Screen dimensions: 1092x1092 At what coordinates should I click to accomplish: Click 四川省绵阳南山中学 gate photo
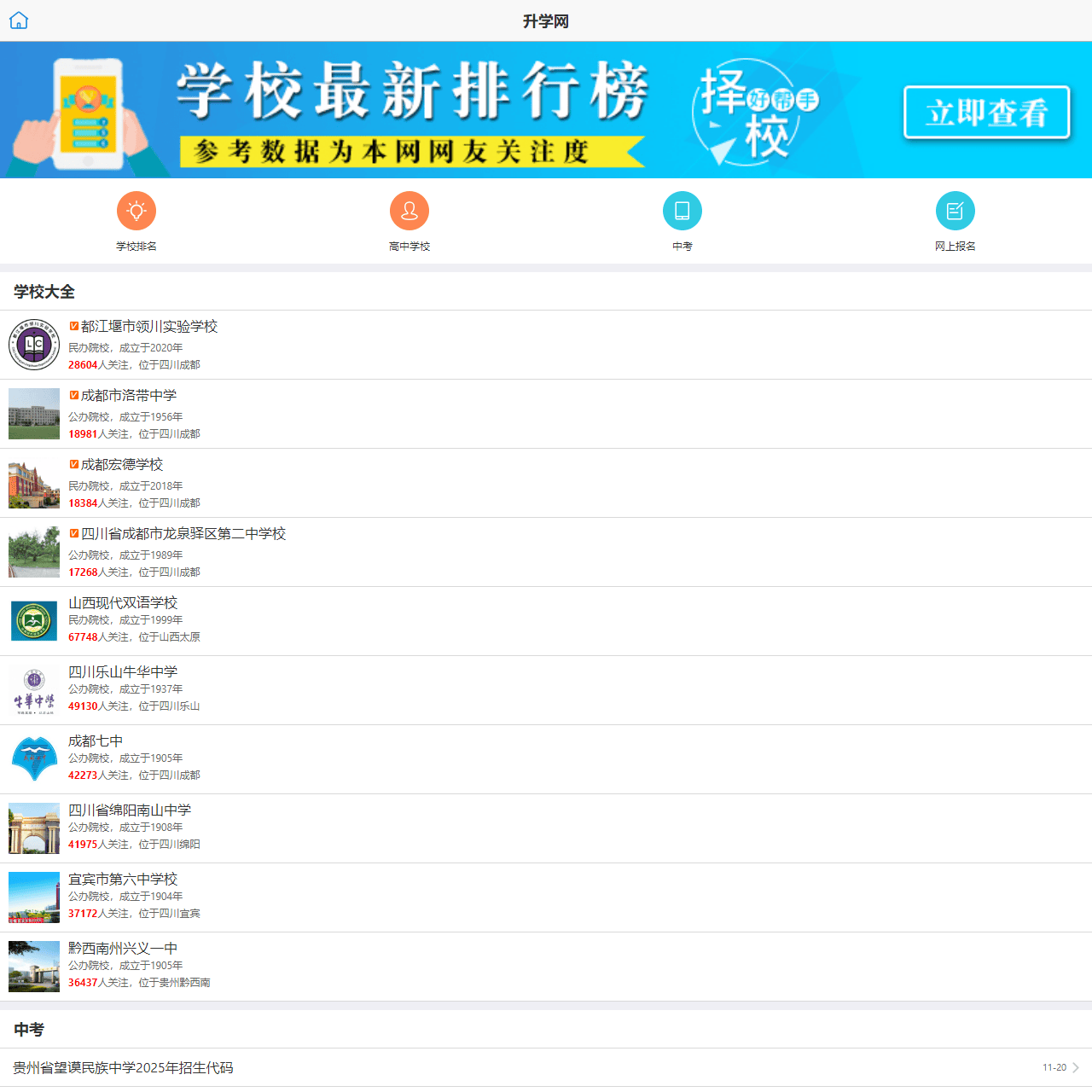34,828
